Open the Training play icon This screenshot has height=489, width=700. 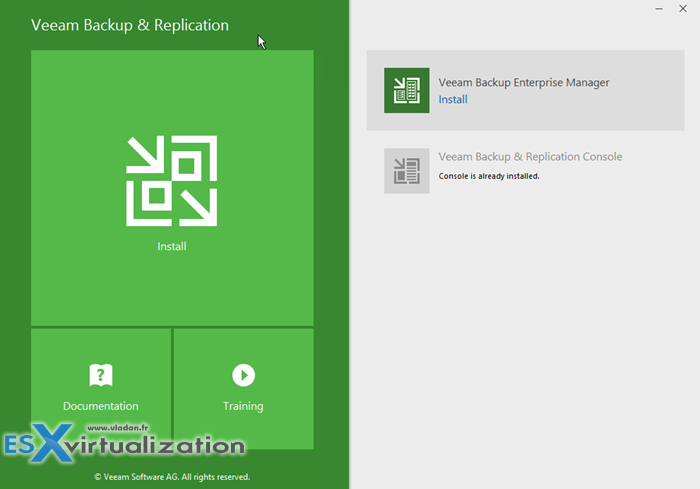pyautogui.click(x=243, y=375)
